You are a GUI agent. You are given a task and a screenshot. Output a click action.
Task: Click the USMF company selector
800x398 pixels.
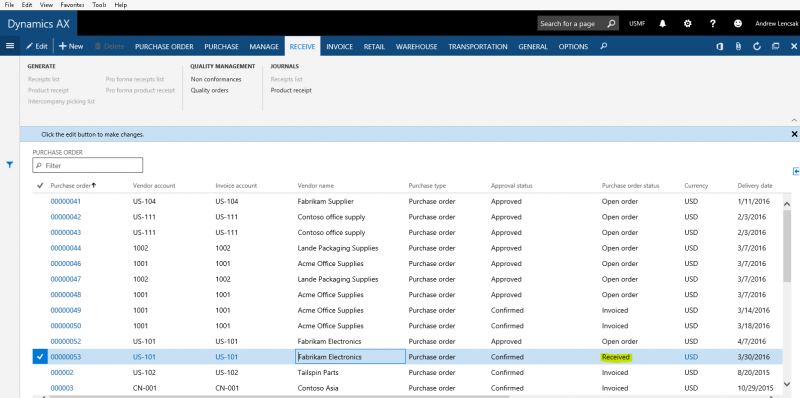[637, 23]
